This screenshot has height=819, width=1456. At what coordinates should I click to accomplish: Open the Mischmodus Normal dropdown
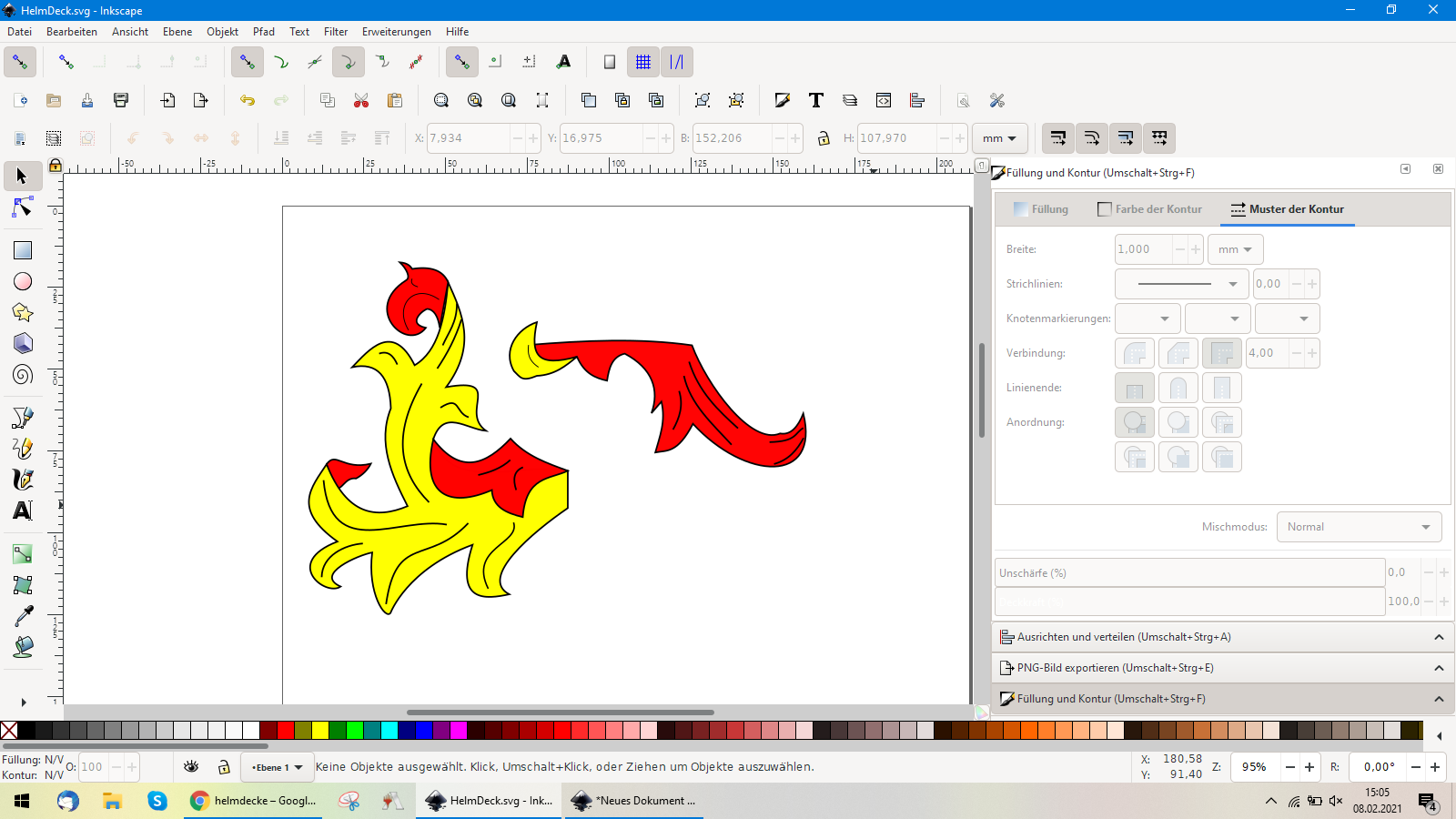pyautogui.click(x=1359, y=527)
